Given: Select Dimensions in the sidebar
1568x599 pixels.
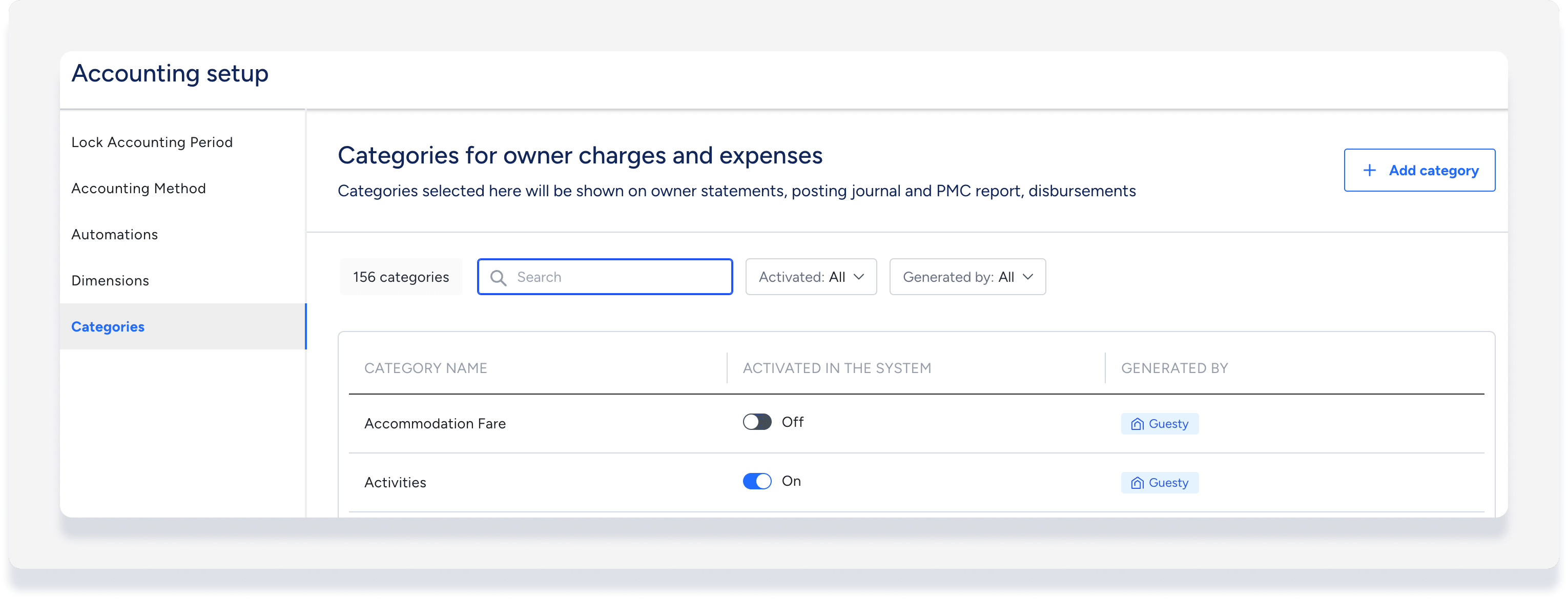Looking at the screenshot, I should click(x=110, y=281).
